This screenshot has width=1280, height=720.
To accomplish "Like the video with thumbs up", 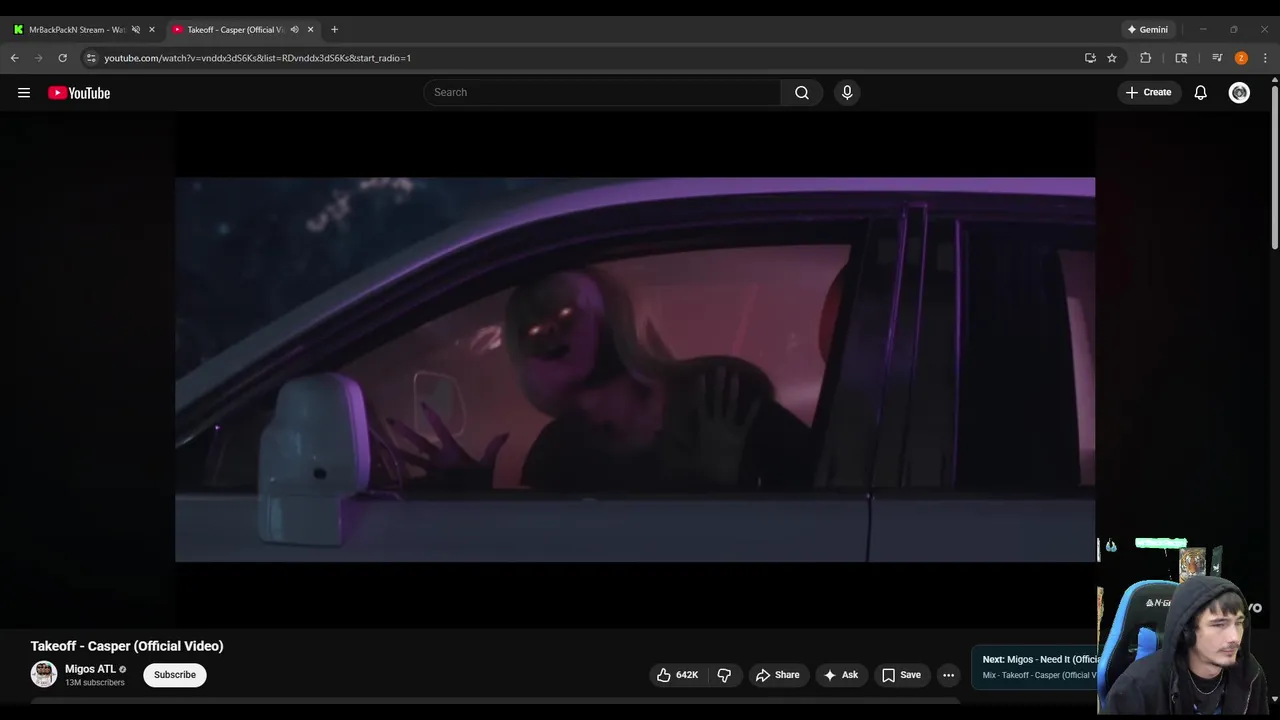I will pyautogui.click(x=677, y=675).
